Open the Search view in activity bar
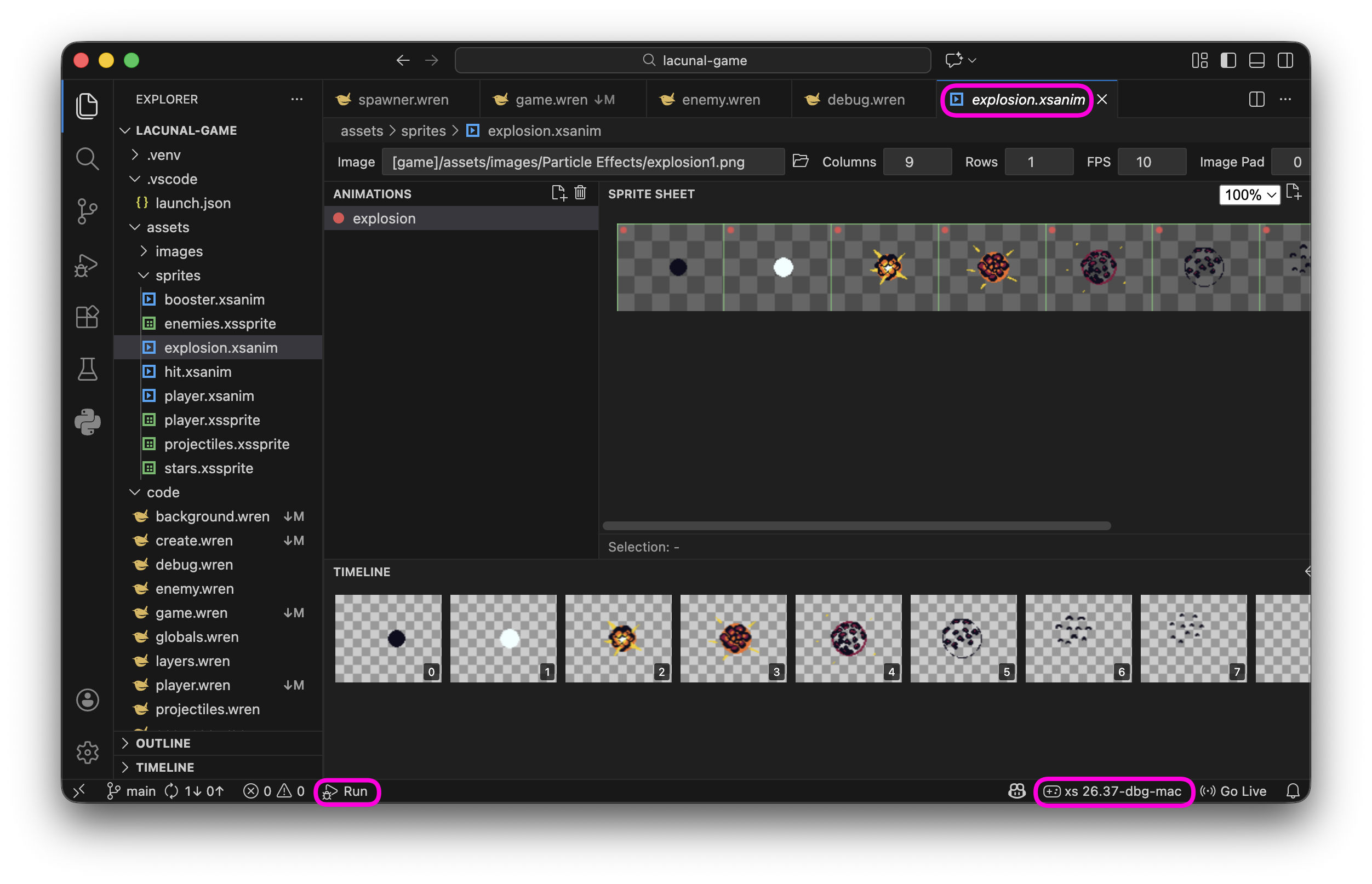The image size is (1372, 884). coord(87,158)
